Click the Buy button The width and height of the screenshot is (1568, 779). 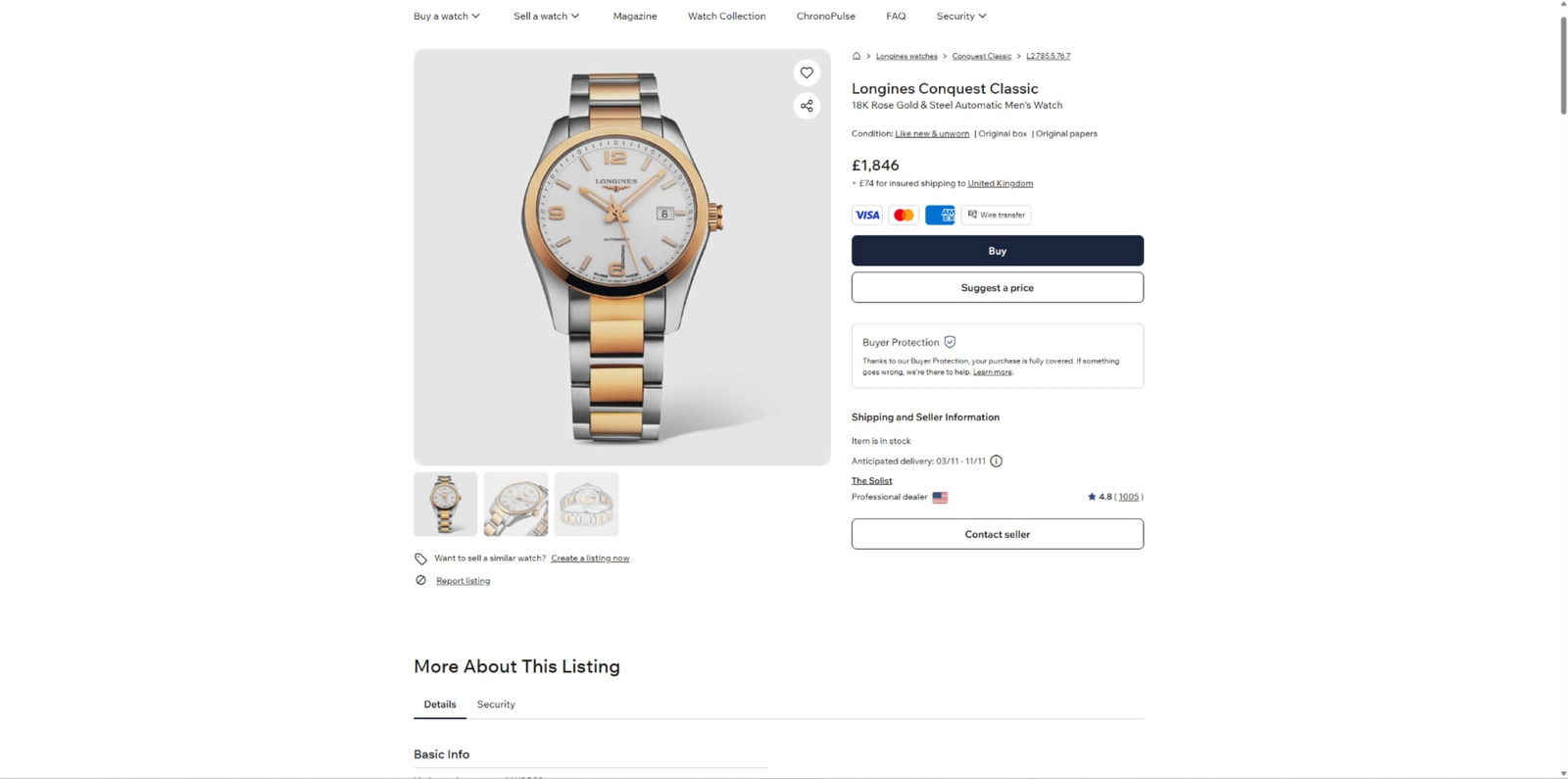click(x=997, y=250)
